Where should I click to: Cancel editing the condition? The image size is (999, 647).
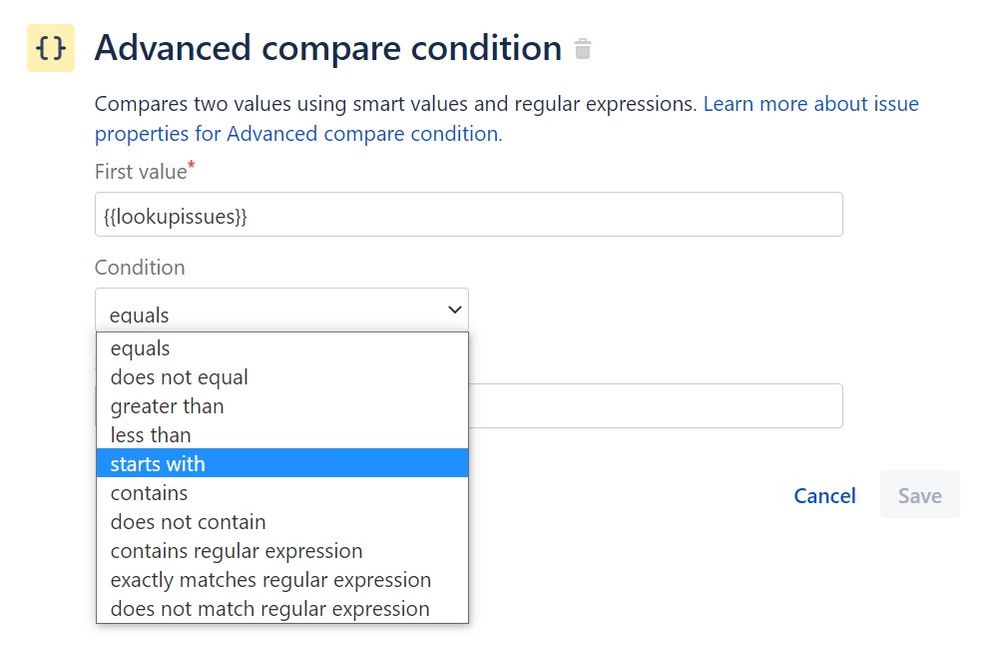pyautogui.click(x=824, y=494)
